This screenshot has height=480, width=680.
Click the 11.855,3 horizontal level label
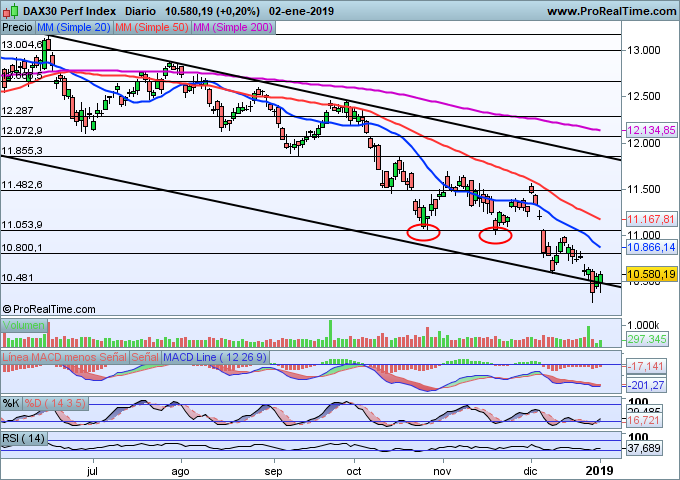[22, 150]
